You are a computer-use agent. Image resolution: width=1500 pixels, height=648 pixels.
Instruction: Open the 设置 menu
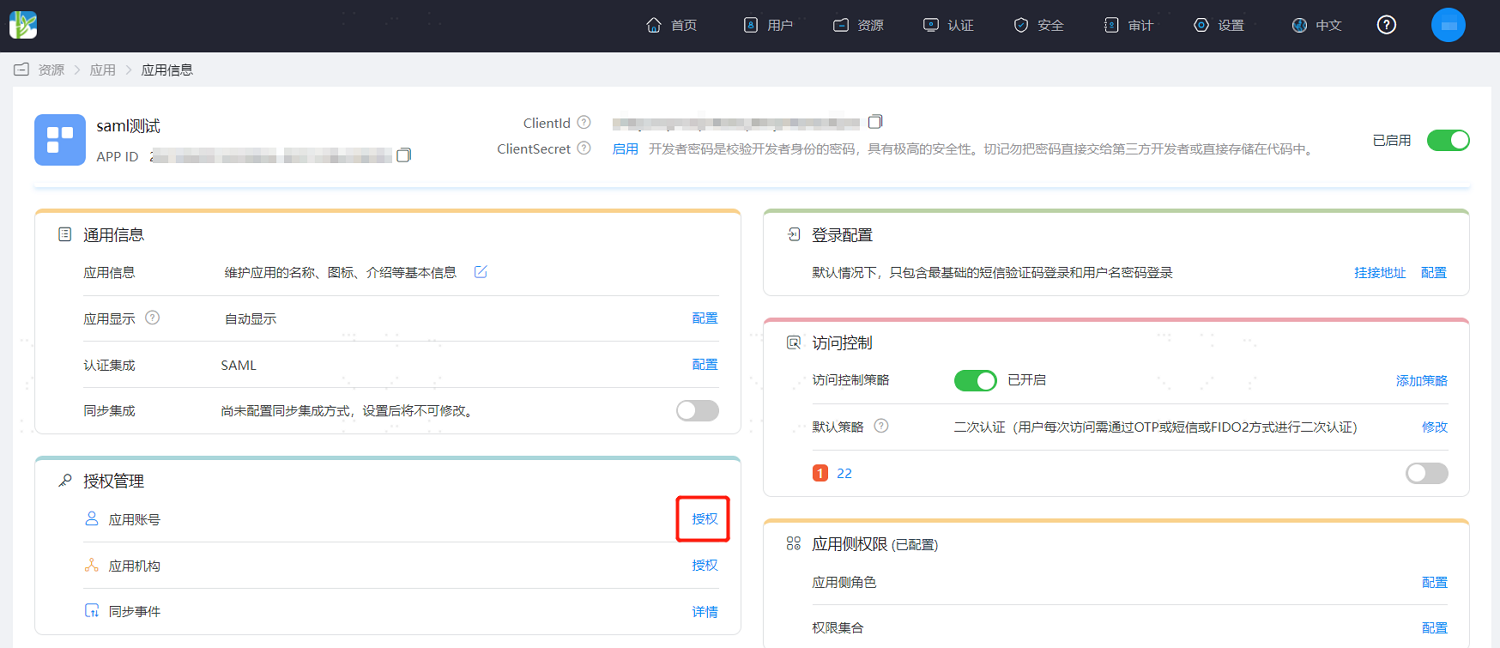click(1219, 25)
